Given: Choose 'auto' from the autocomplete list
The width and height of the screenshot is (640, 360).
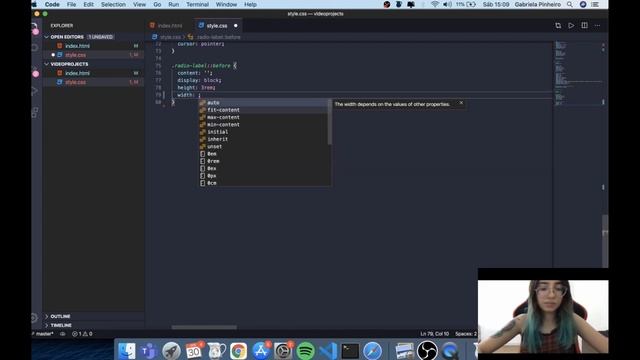Looking at the screenshot, I should 263,102.
